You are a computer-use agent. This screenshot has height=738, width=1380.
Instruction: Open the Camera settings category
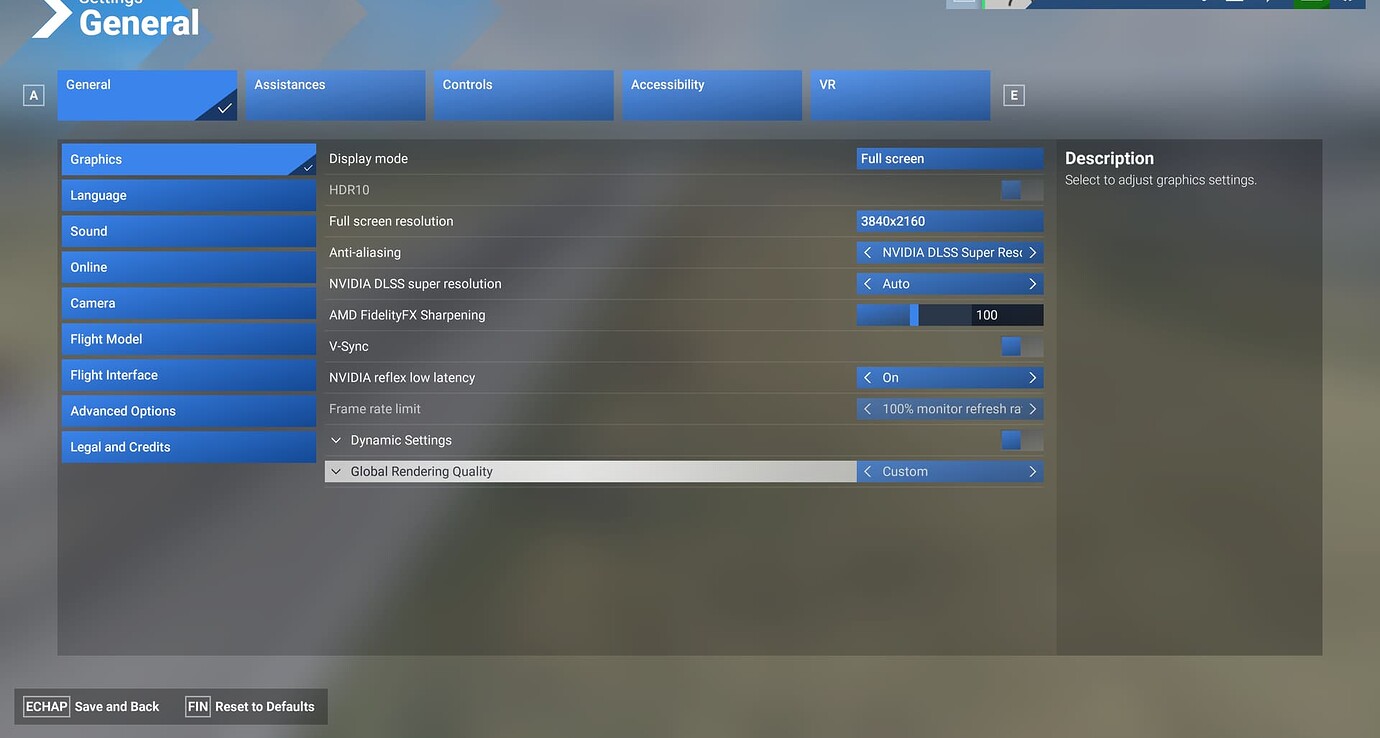(x=188, y=302)
